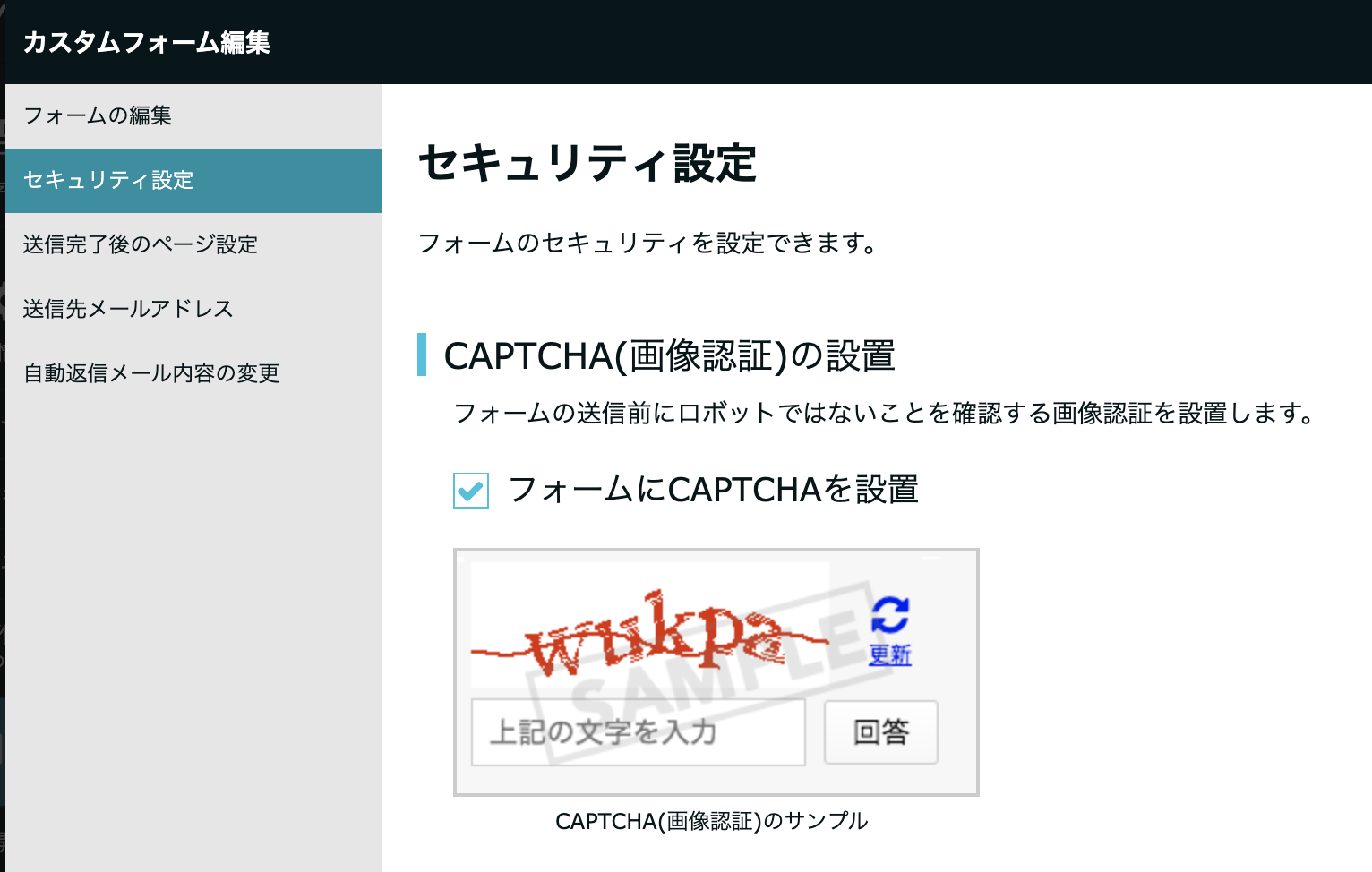Click the カスタムフォーム編集 header title

click(x=147, y=42)
